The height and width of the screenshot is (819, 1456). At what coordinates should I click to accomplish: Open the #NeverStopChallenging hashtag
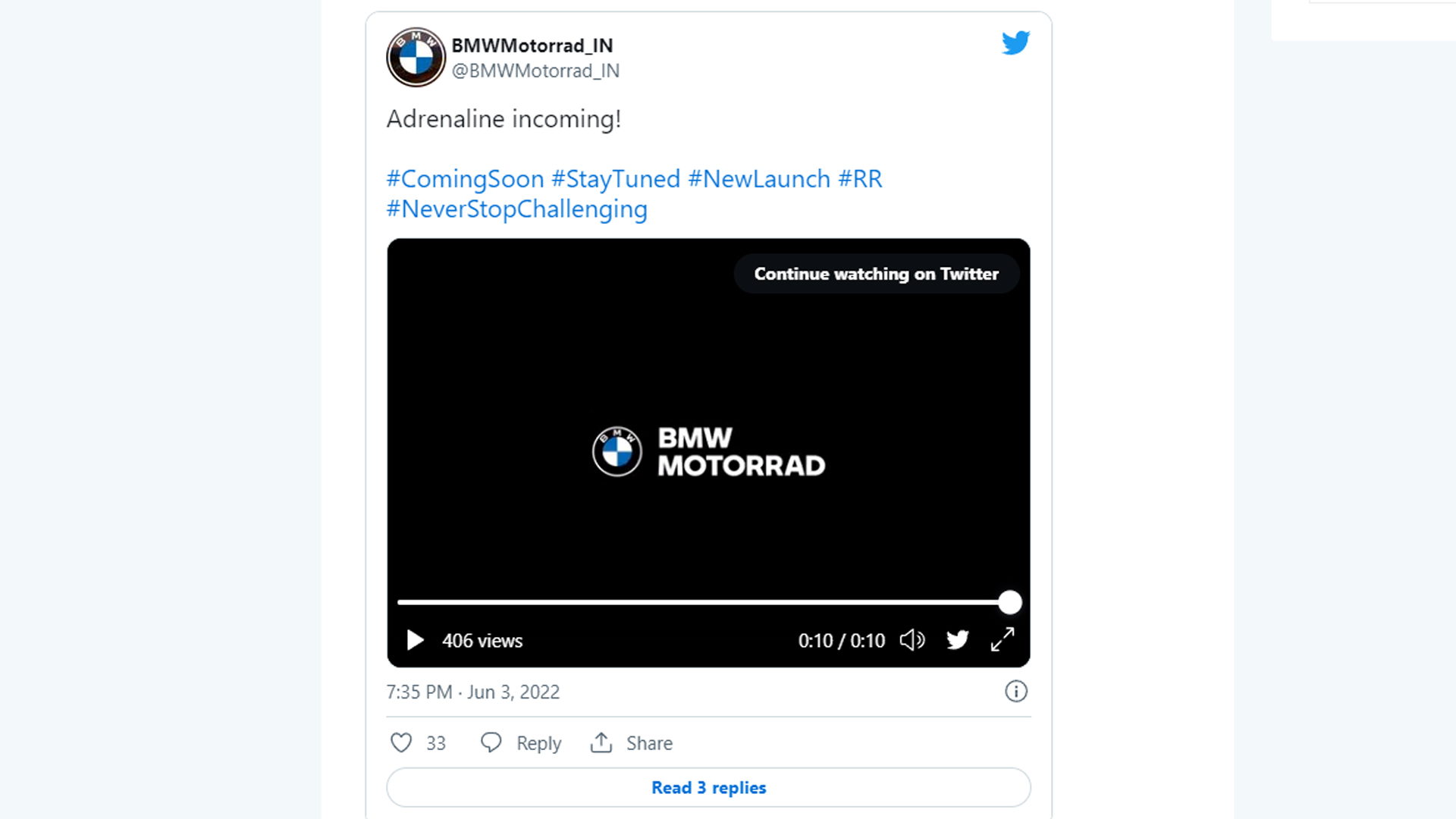[x=517, y=210]
